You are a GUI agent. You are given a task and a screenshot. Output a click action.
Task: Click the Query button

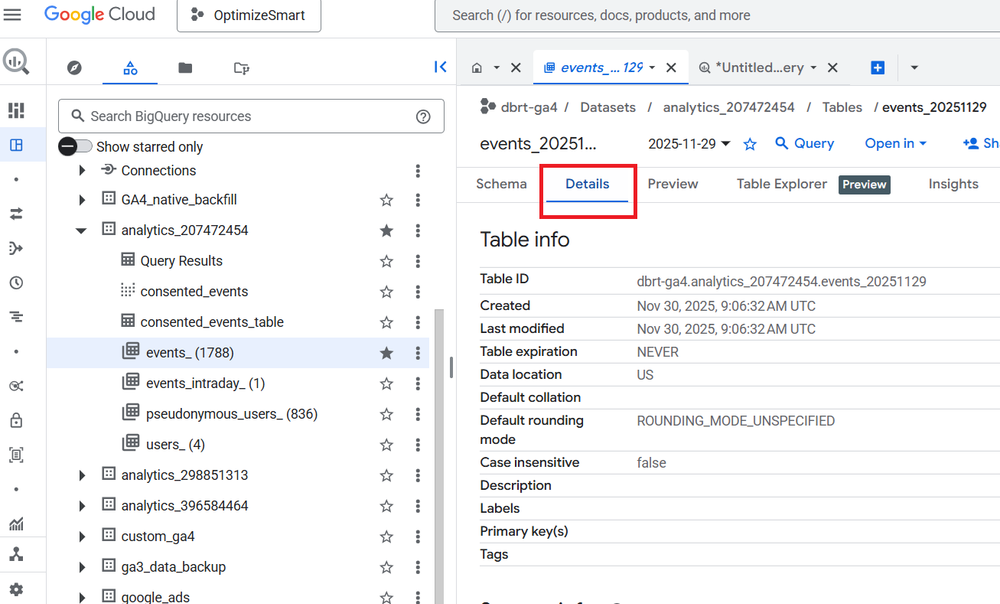pos(804,144)
